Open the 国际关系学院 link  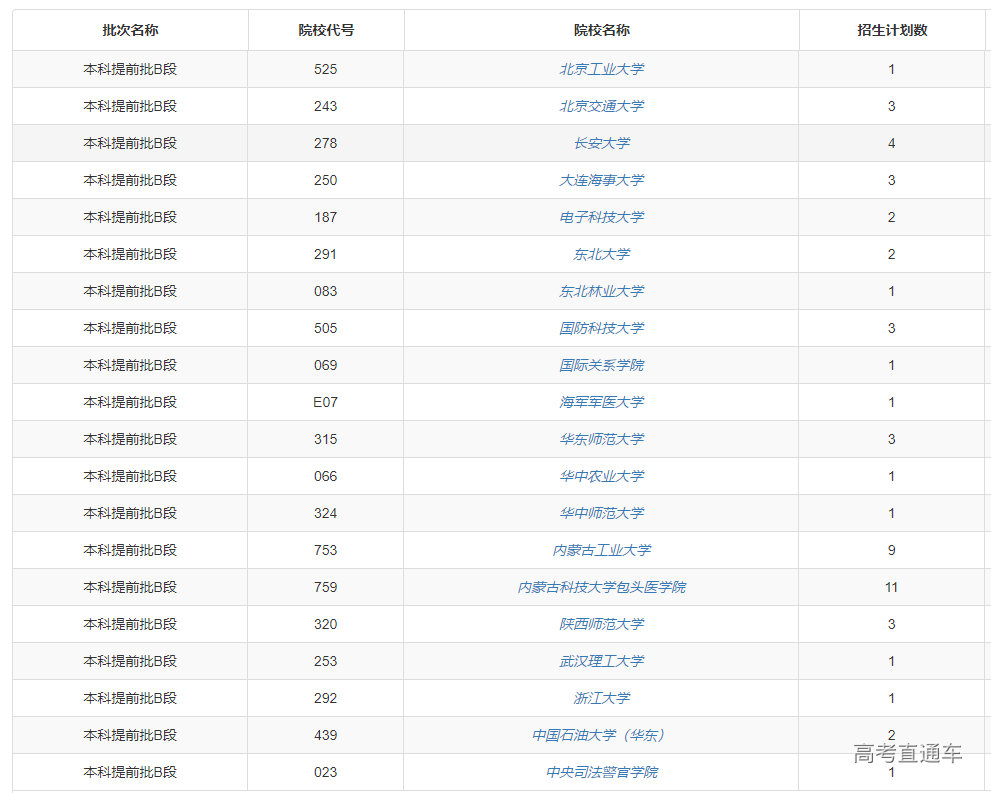[601, 365]
